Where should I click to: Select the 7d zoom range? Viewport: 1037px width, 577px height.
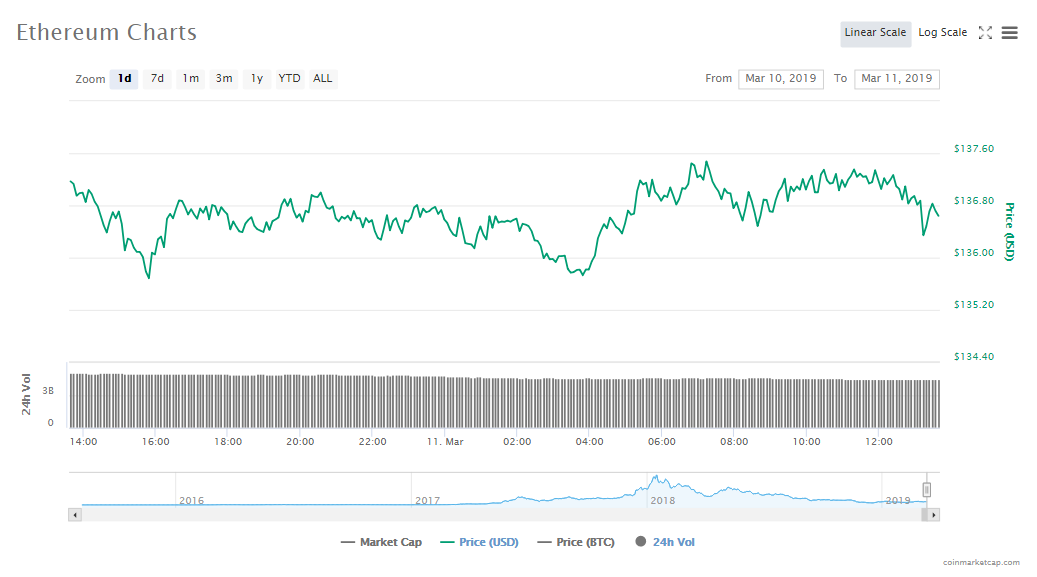157,78
